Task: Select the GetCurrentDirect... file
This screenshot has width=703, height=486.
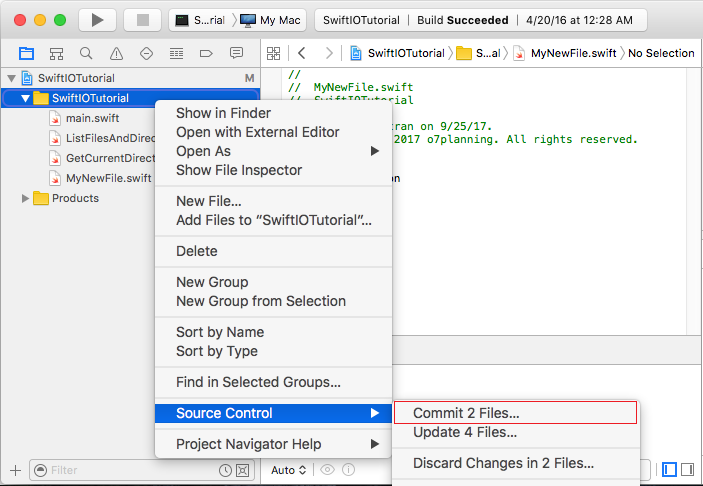Action: click(x=101, y=158)
